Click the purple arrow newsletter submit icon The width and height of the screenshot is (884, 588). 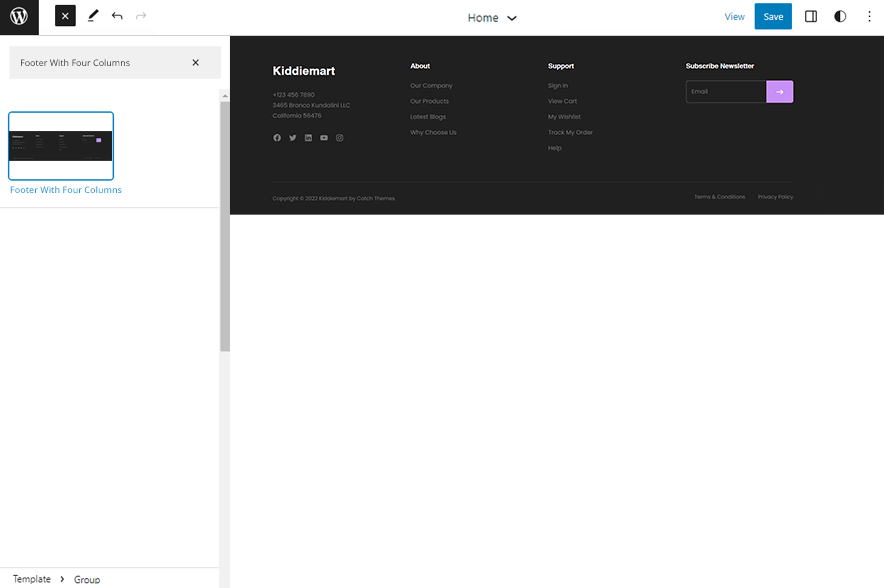[779, 91]
